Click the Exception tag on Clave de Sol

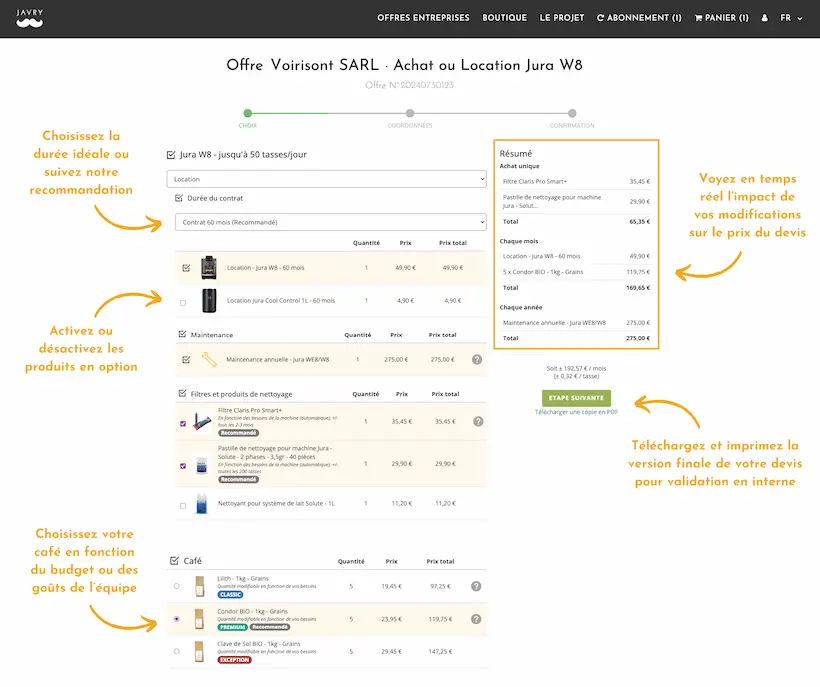tap(234, 660)
